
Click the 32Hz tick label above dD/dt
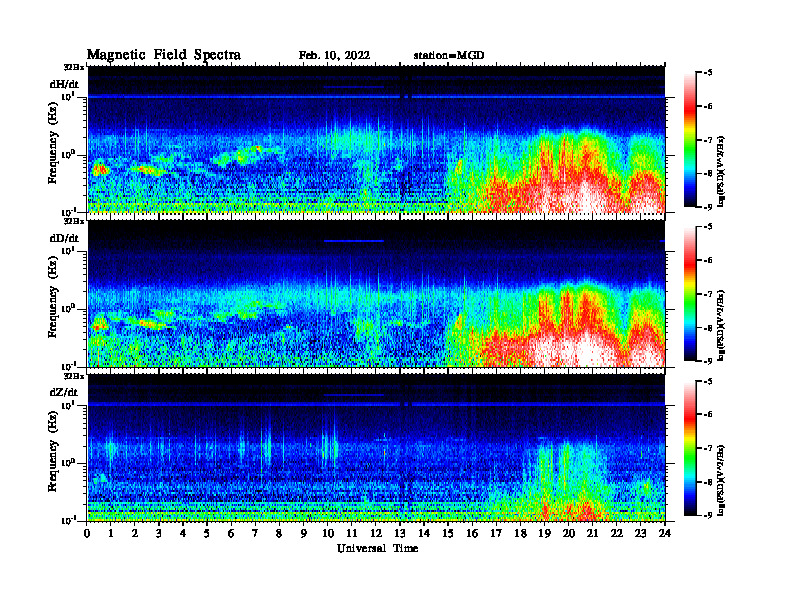[x=74, y=221]
